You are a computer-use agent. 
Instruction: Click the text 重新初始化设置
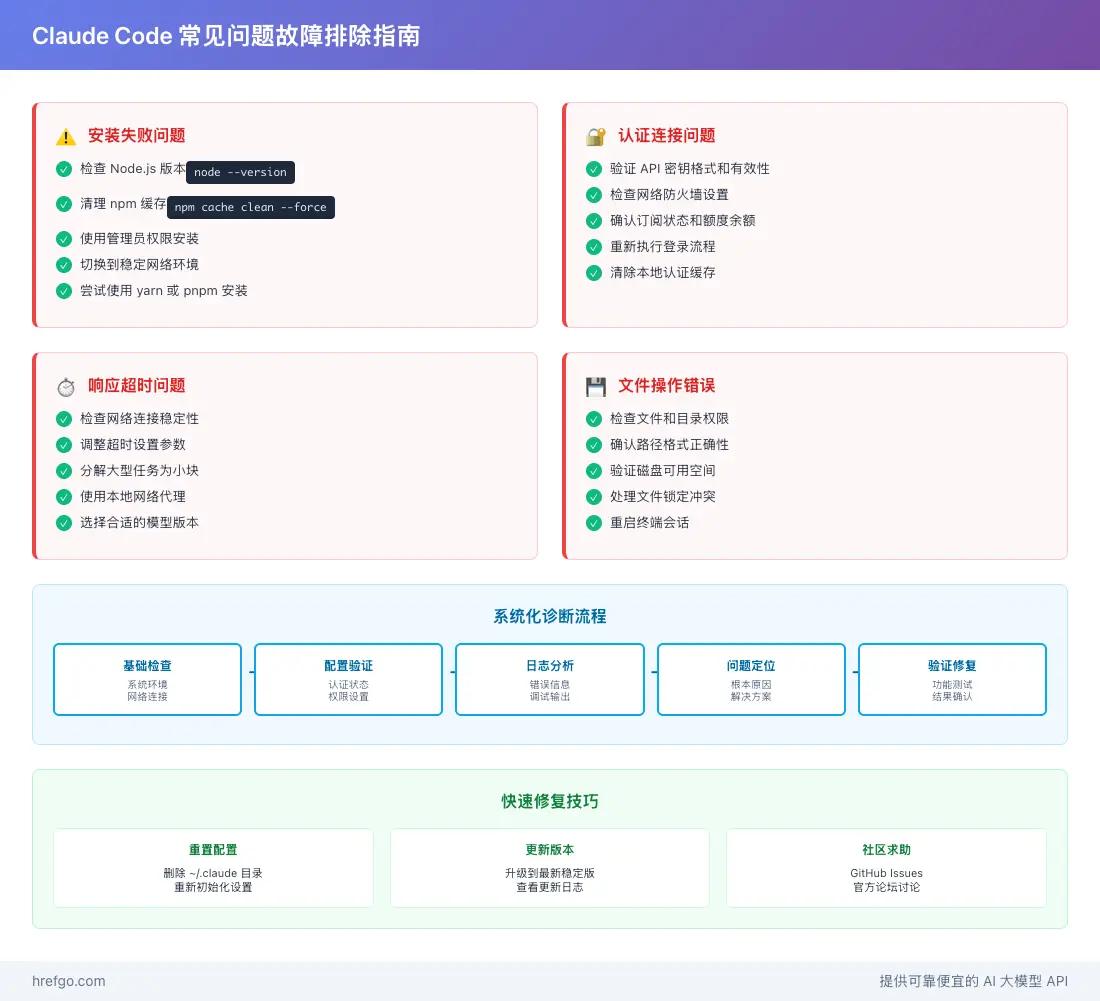coord(213,887)
